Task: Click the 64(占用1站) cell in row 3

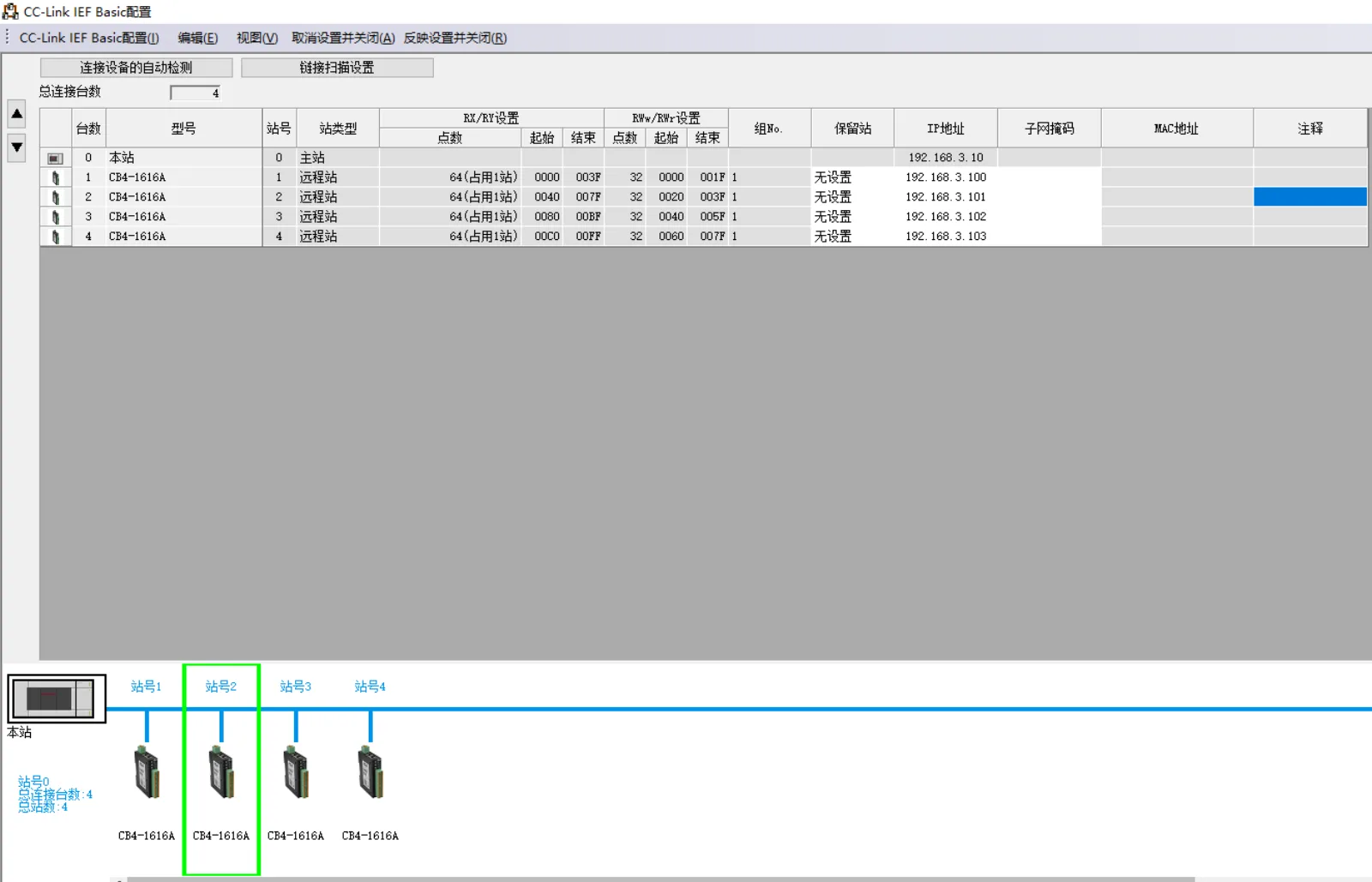Action: (x=450, y=217)
